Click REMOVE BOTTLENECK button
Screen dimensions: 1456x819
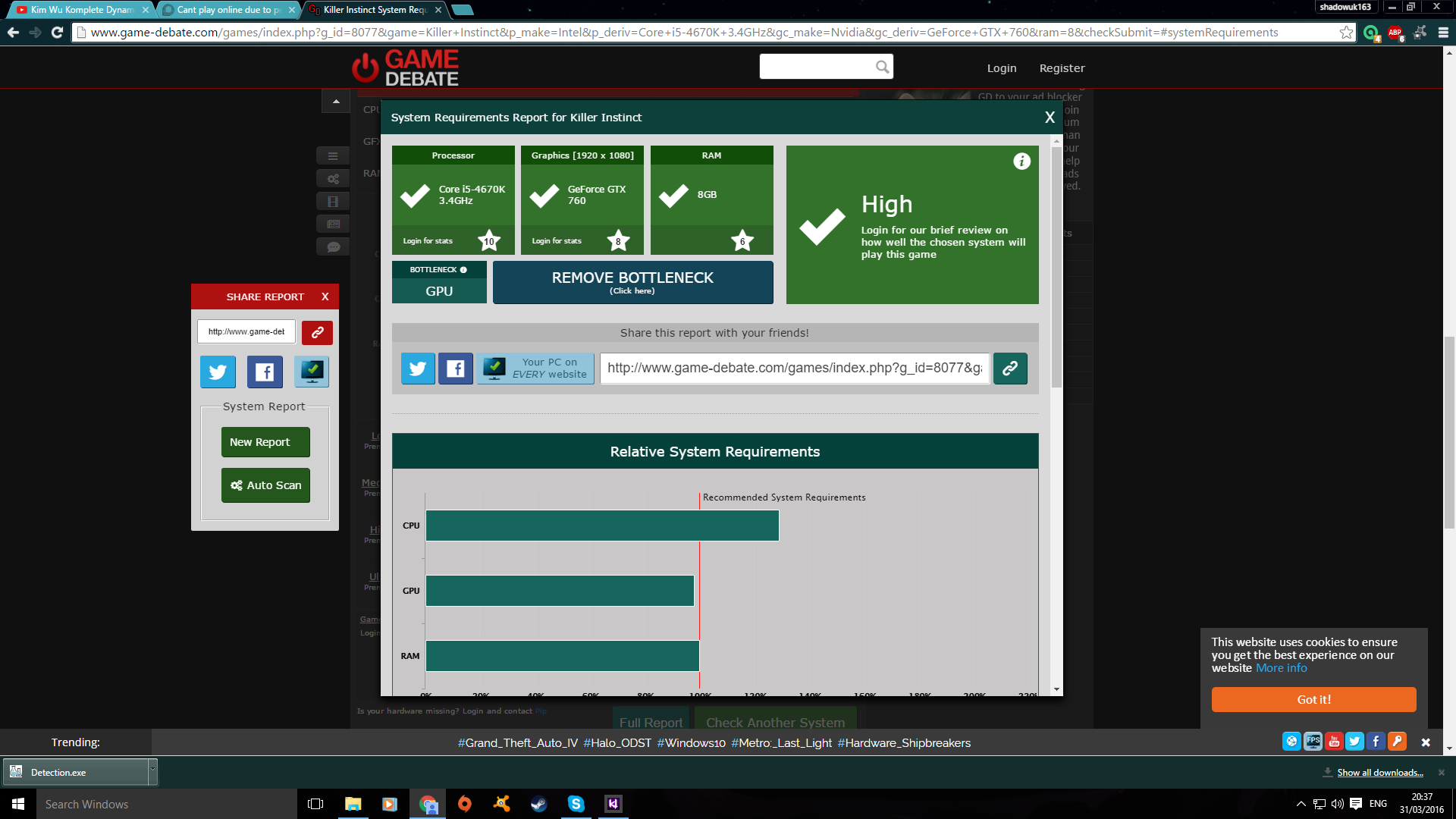click(633, 283)
